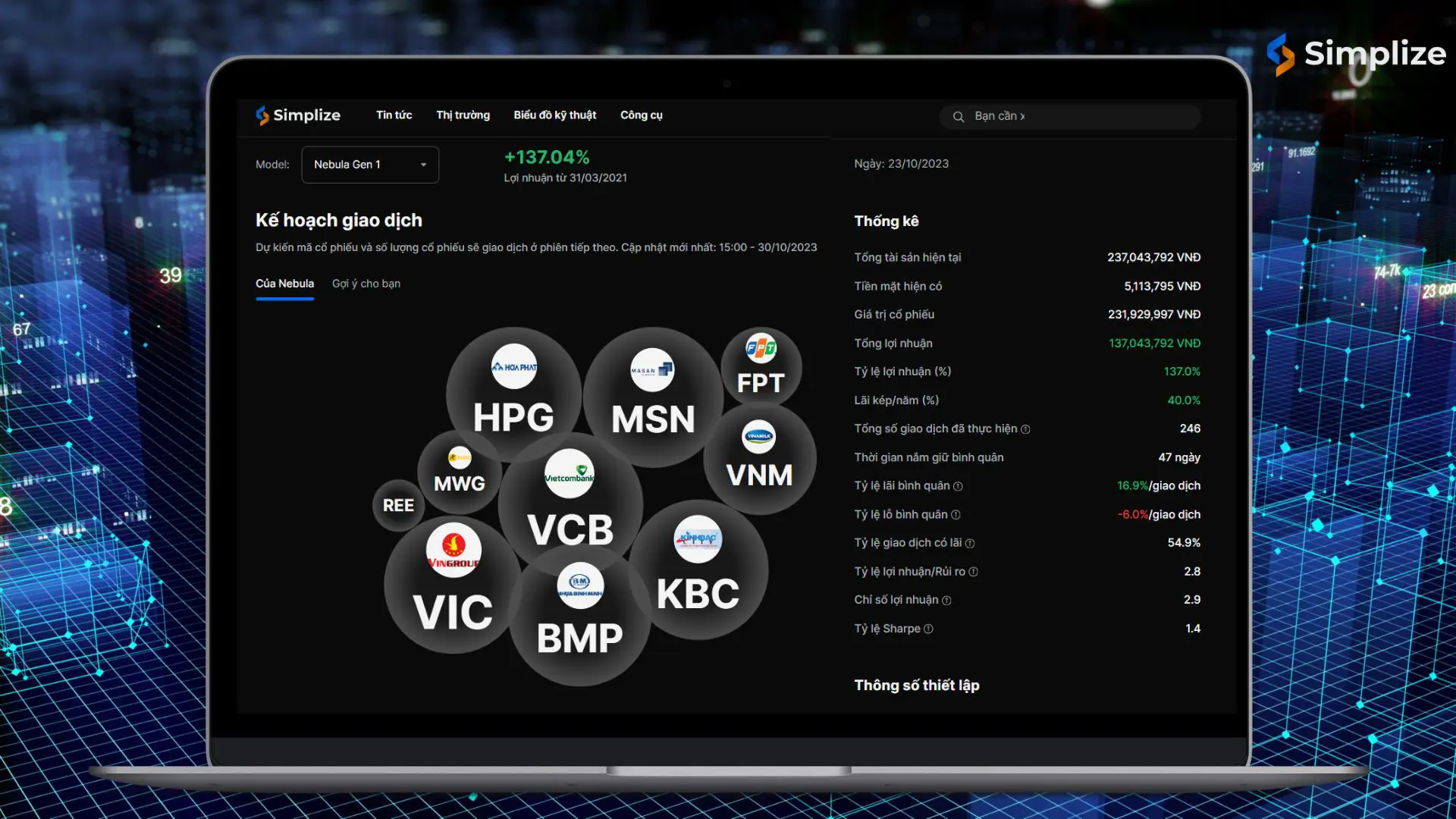This screenshot has width=1456, height=819.
Task: Open the Thị trường menu
Action: (463, 115)
